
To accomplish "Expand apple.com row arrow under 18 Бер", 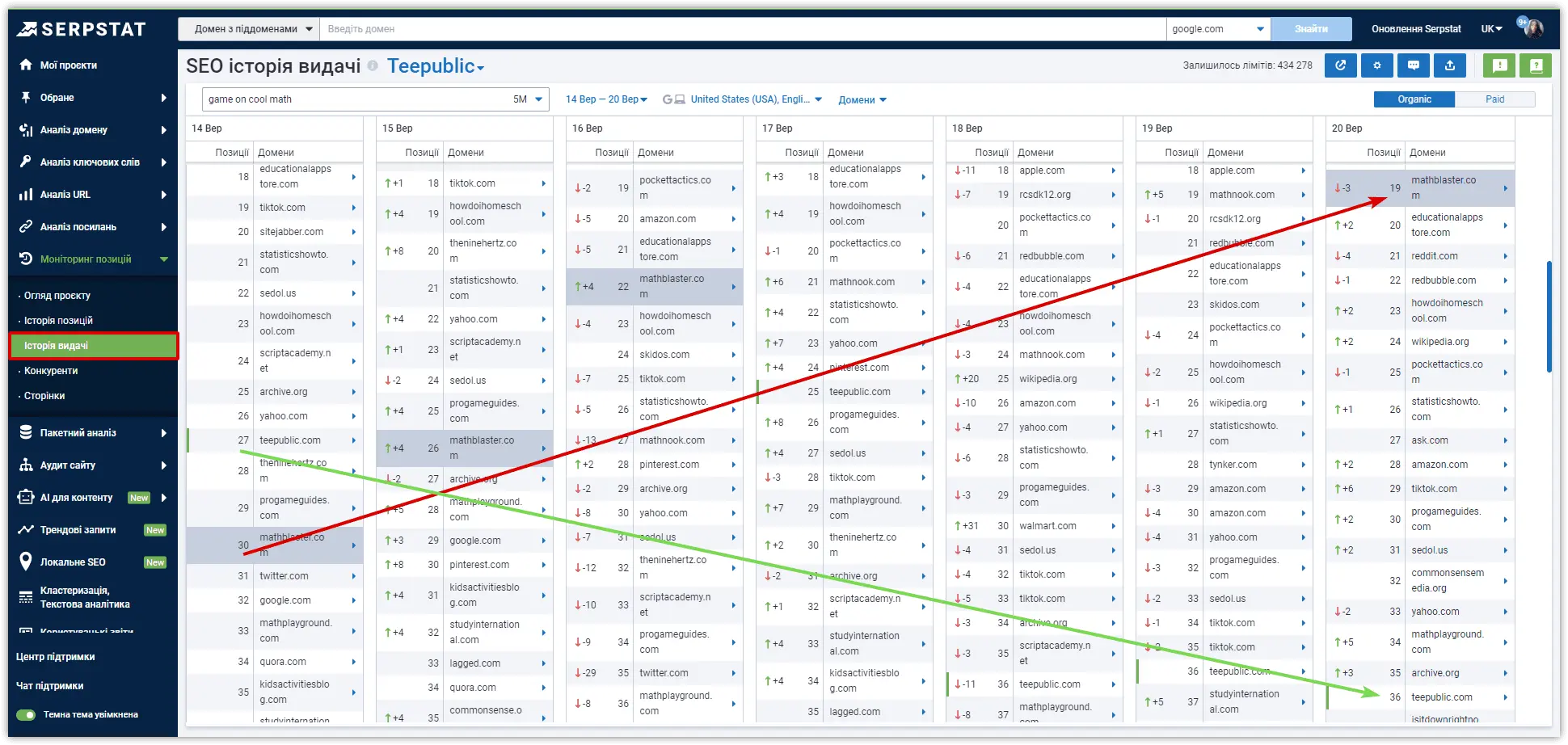I will point(1114,170).
